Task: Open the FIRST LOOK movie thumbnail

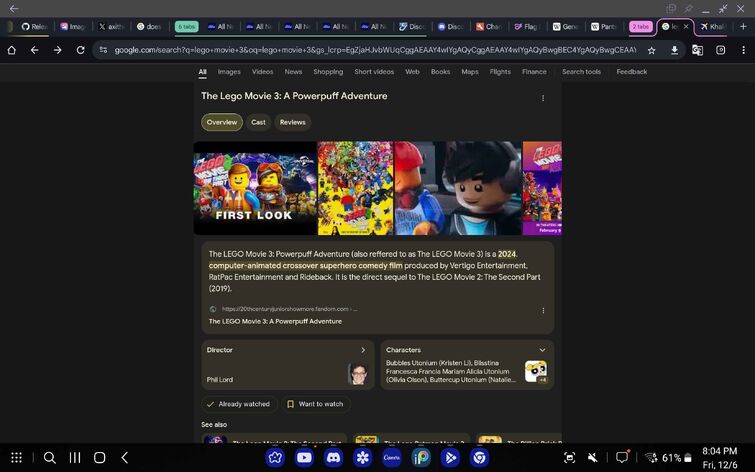Action: 255,188
